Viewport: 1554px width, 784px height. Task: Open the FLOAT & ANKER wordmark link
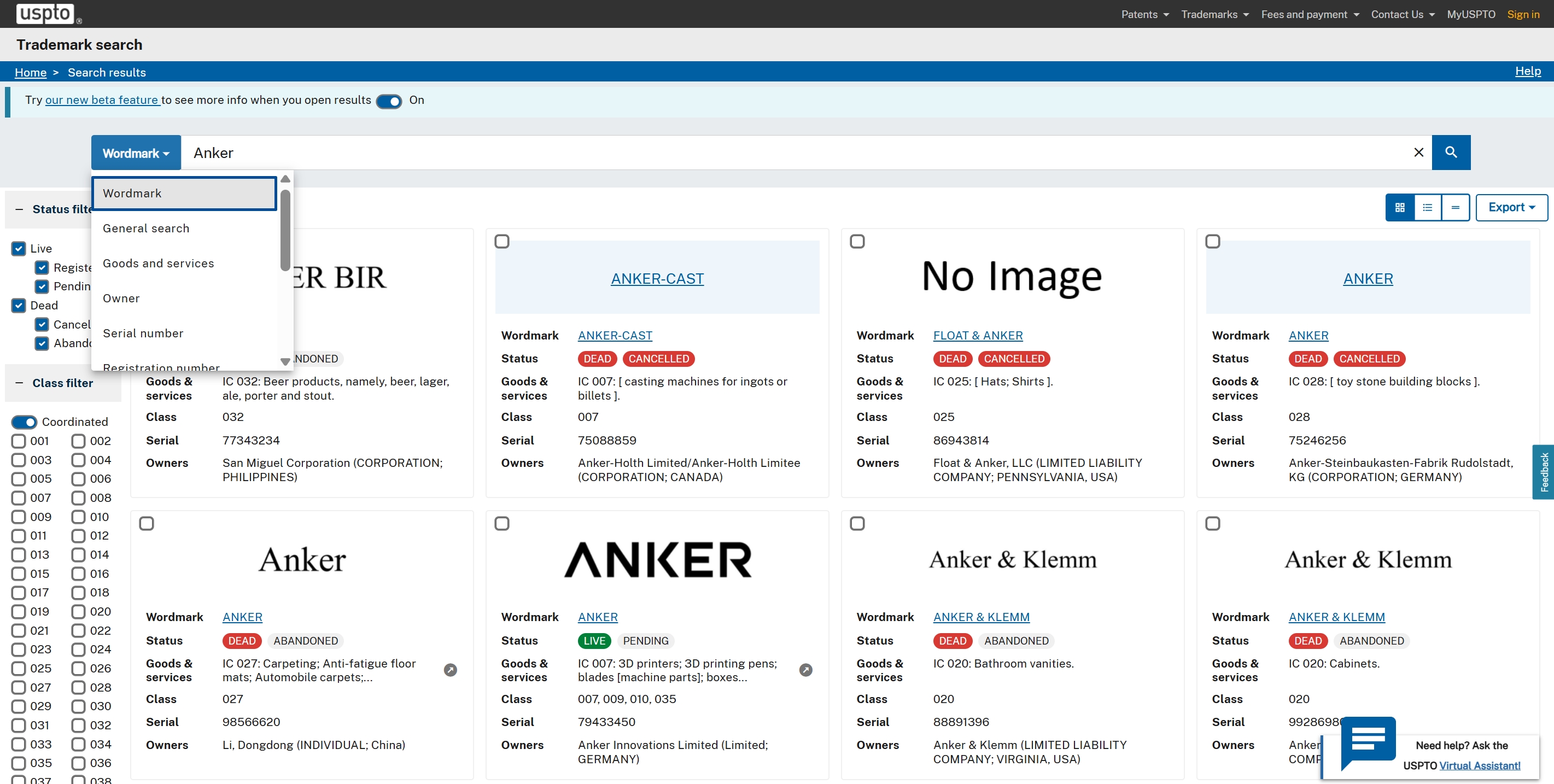(977, 335)
